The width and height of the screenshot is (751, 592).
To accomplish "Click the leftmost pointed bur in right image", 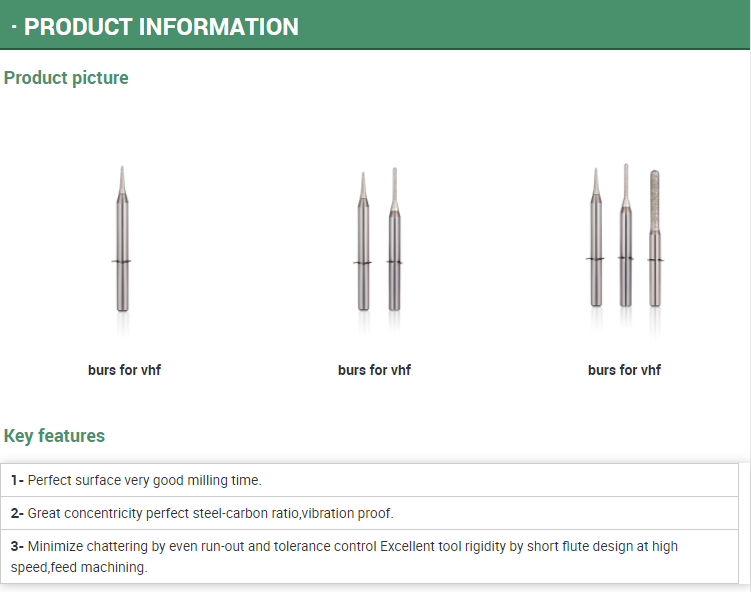I will [x=596, y=237].
